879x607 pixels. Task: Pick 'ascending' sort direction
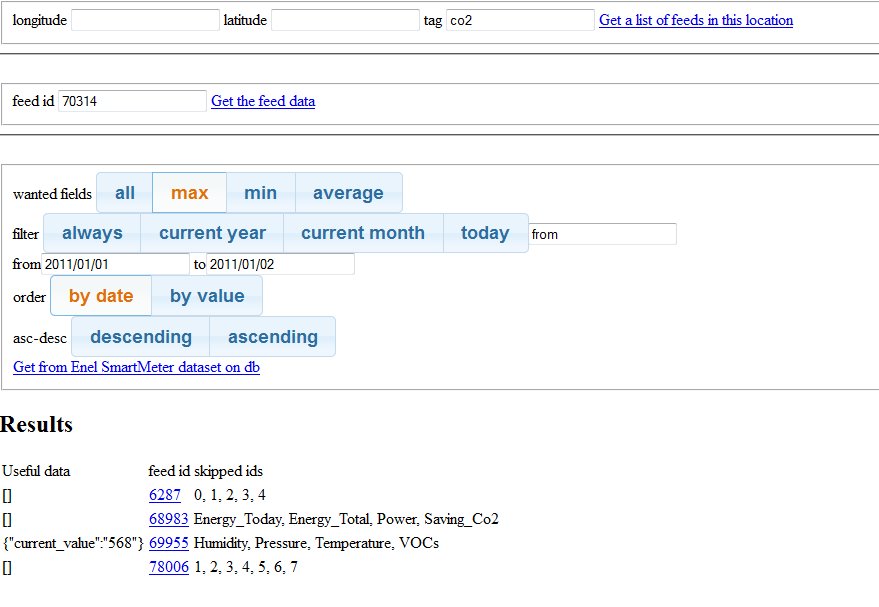(x=272, y=337)
